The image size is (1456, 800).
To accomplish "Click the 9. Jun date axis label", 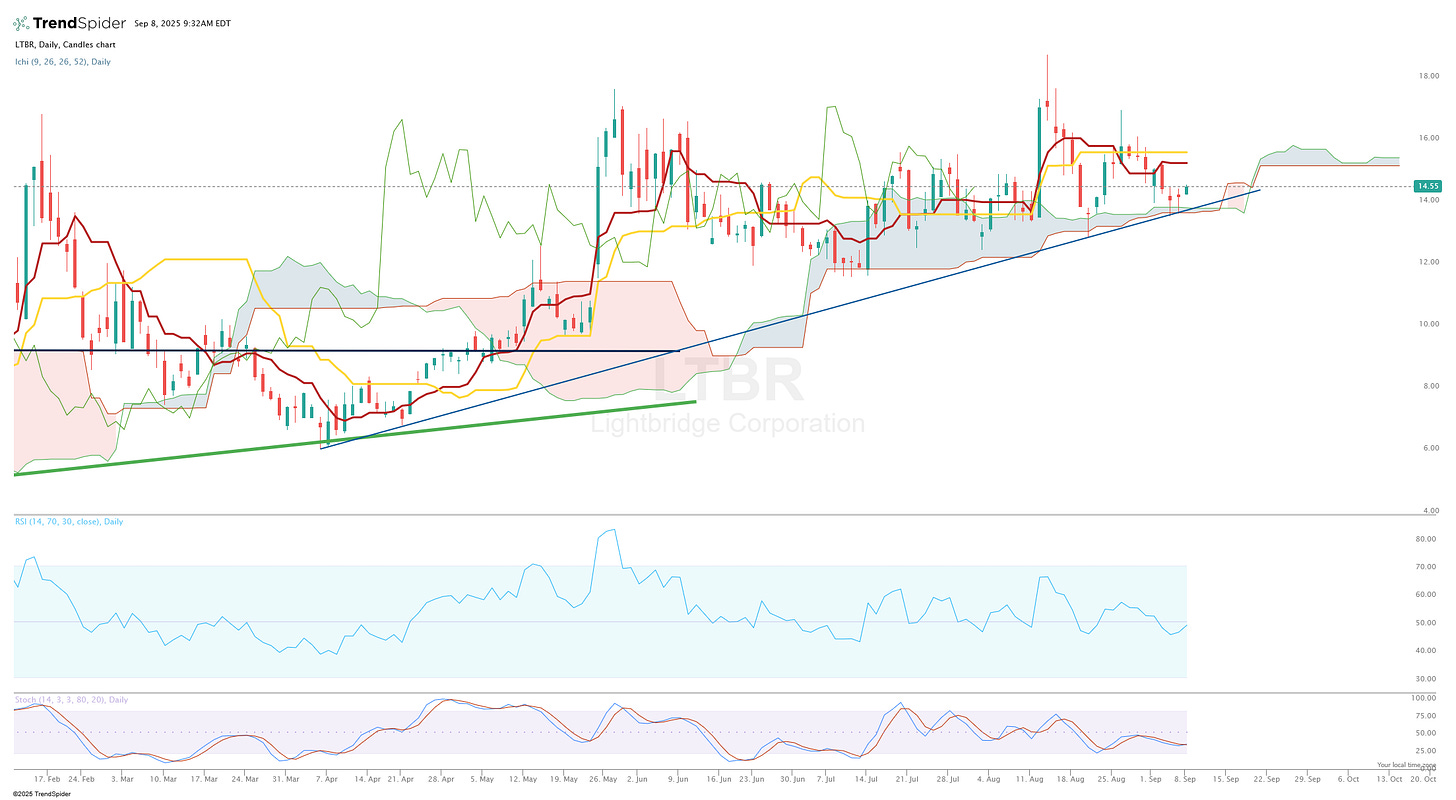I will point(679,777).
